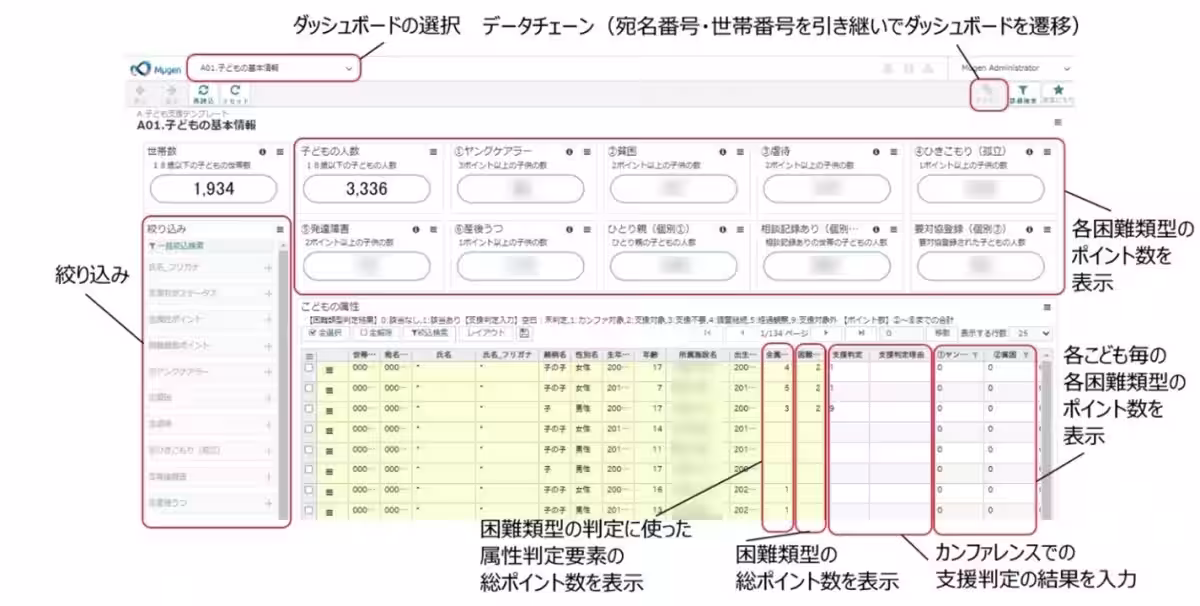1200x606 pixels.
Task: Expand the ④ひきこもり filter in 絞り込み
Action: pos(268,452)
